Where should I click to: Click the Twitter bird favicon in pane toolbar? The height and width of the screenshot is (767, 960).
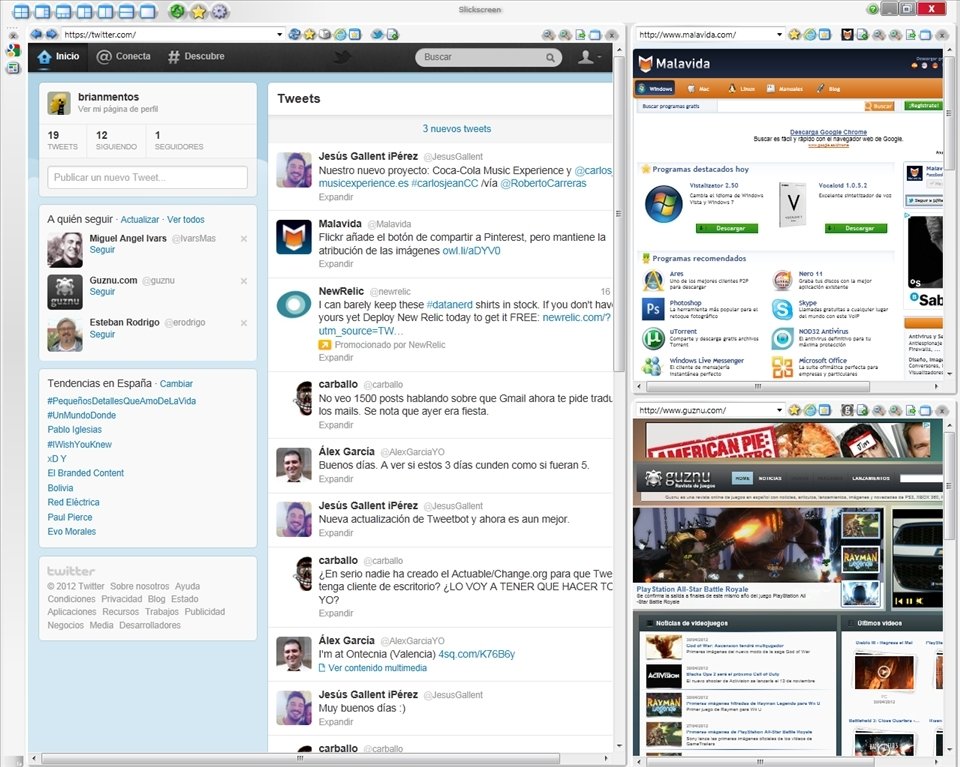coord(378,34)
